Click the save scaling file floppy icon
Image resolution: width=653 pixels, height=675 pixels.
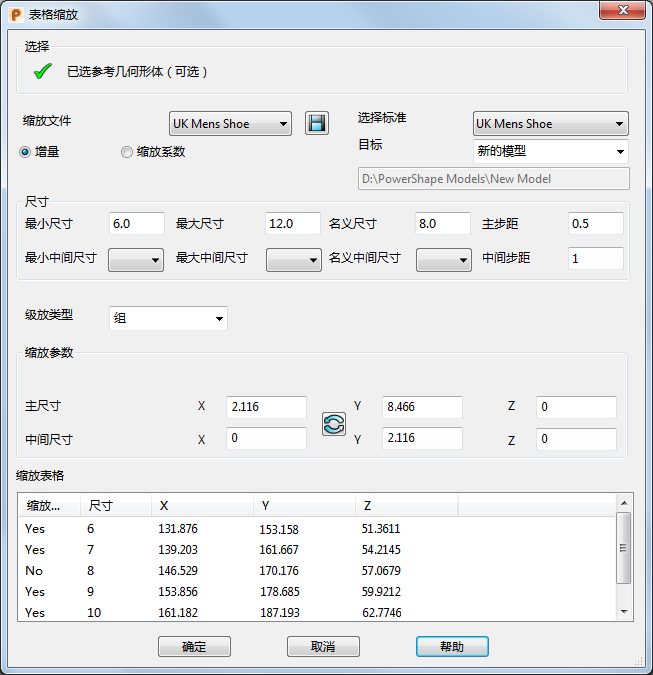pos(317,124)
